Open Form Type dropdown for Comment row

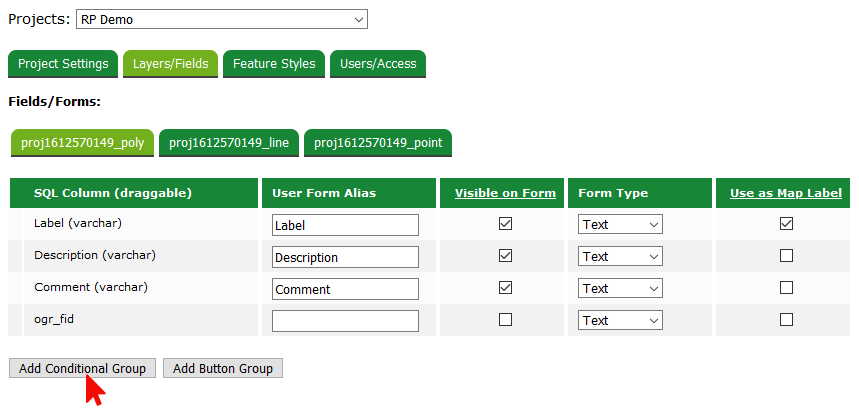click(x=620, y=289)
